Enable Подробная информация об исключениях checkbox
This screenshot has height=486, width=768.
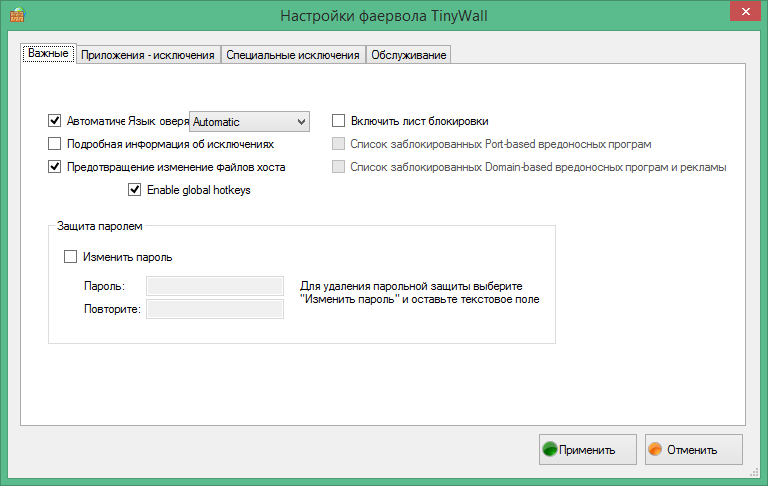click(x=54, y=144)
